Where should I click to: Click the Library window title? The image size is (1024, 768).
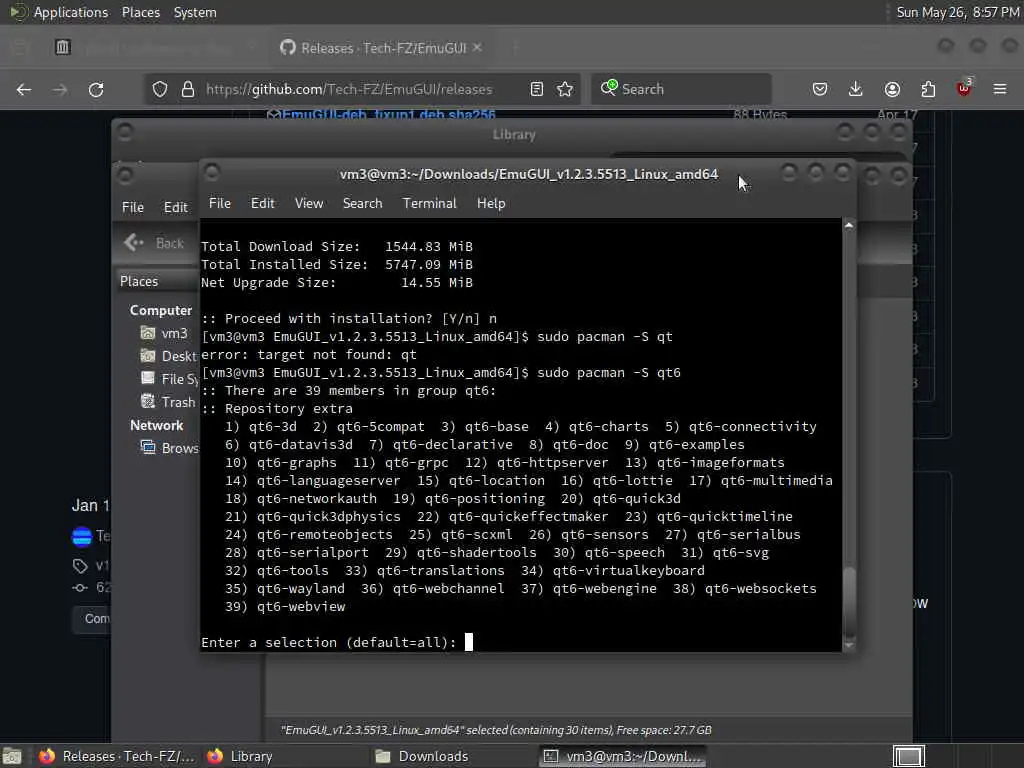click(x=514, y=135)
